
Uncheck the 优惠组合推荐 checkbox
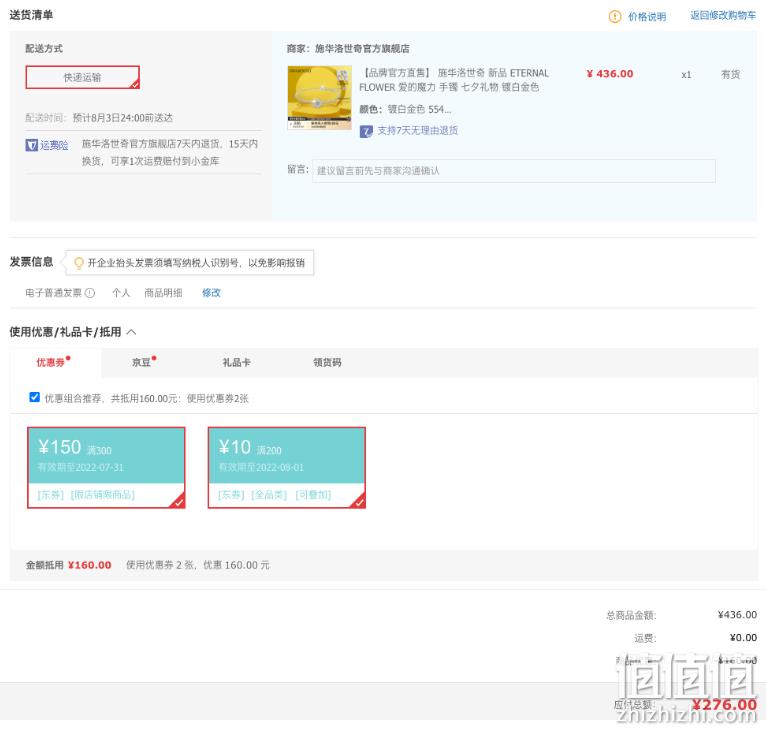34,397
